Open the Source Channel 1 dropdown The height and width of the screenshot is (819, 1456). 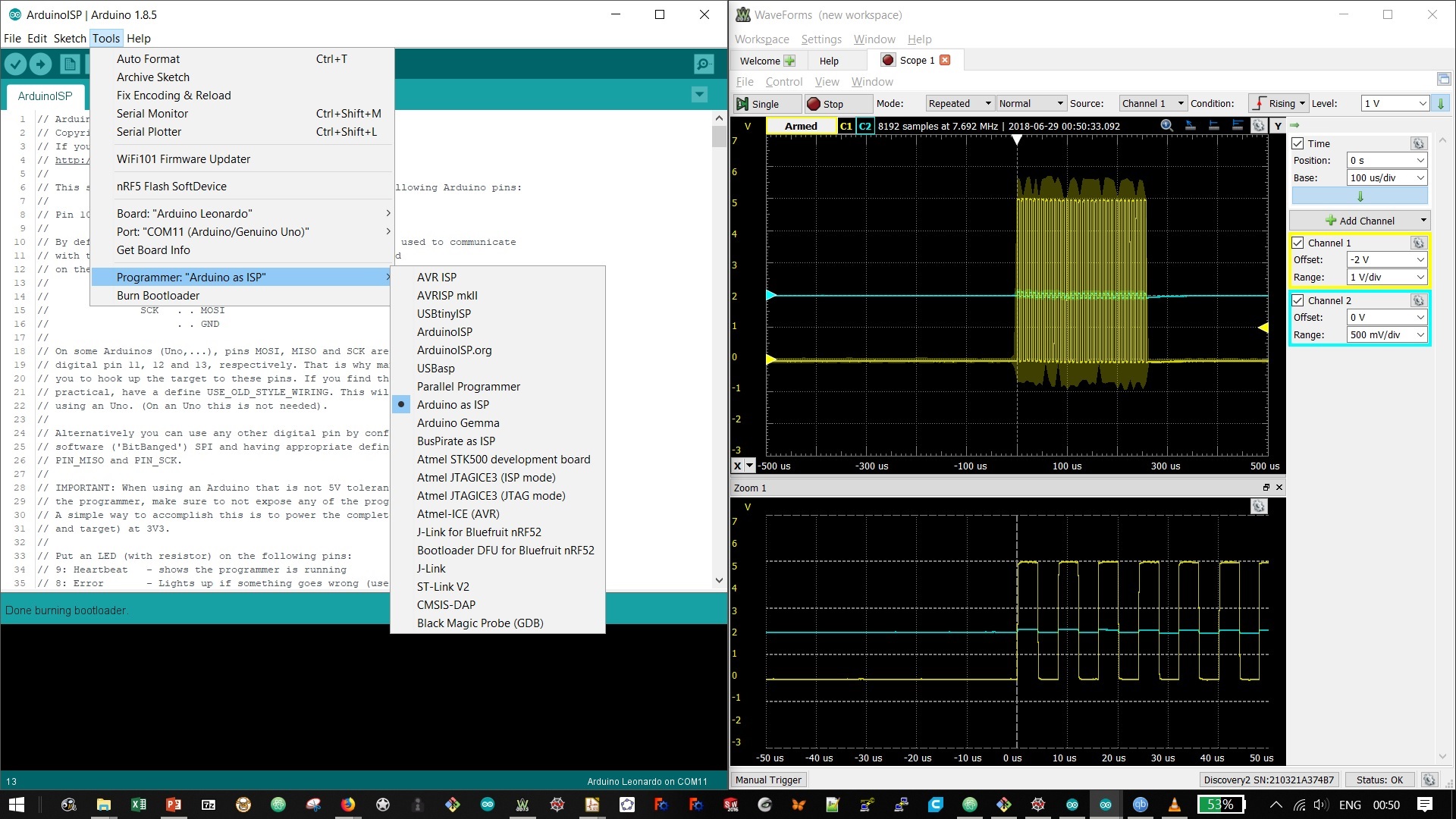click(1153, 103)
